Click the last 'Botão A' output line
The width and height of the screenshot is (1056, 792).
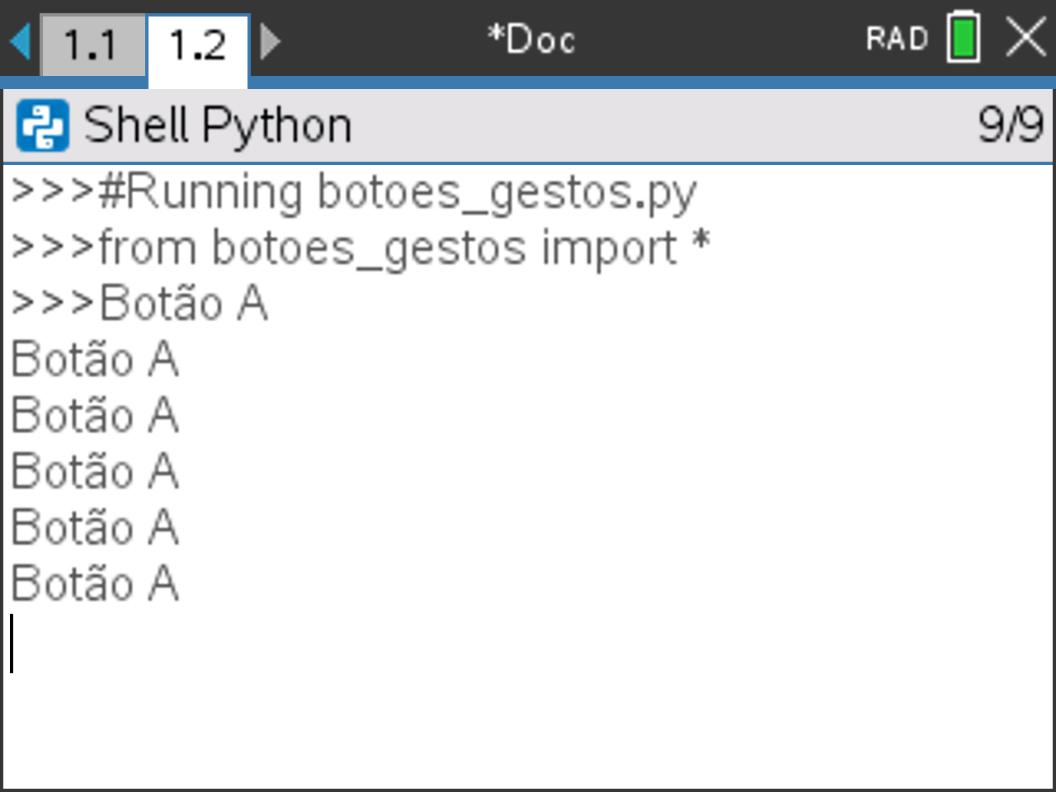(95, 583)
